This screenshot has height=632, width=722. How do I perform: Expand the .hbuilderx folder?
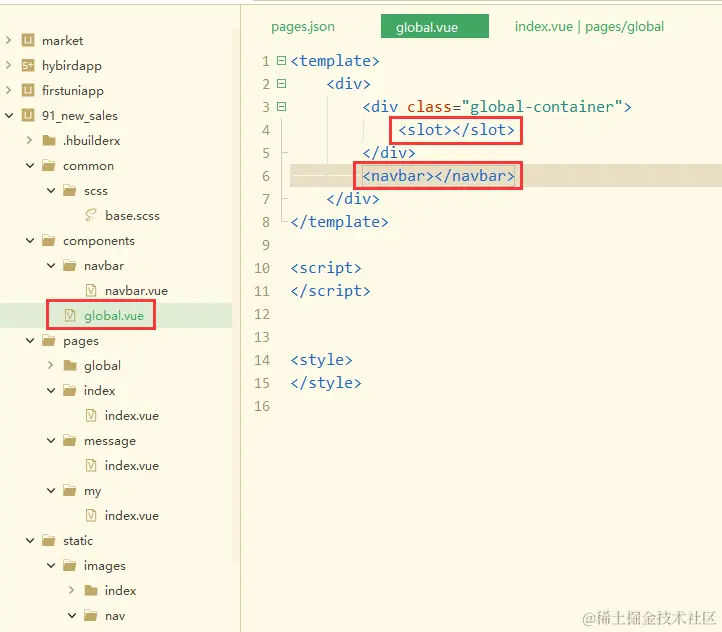[29, 140]
